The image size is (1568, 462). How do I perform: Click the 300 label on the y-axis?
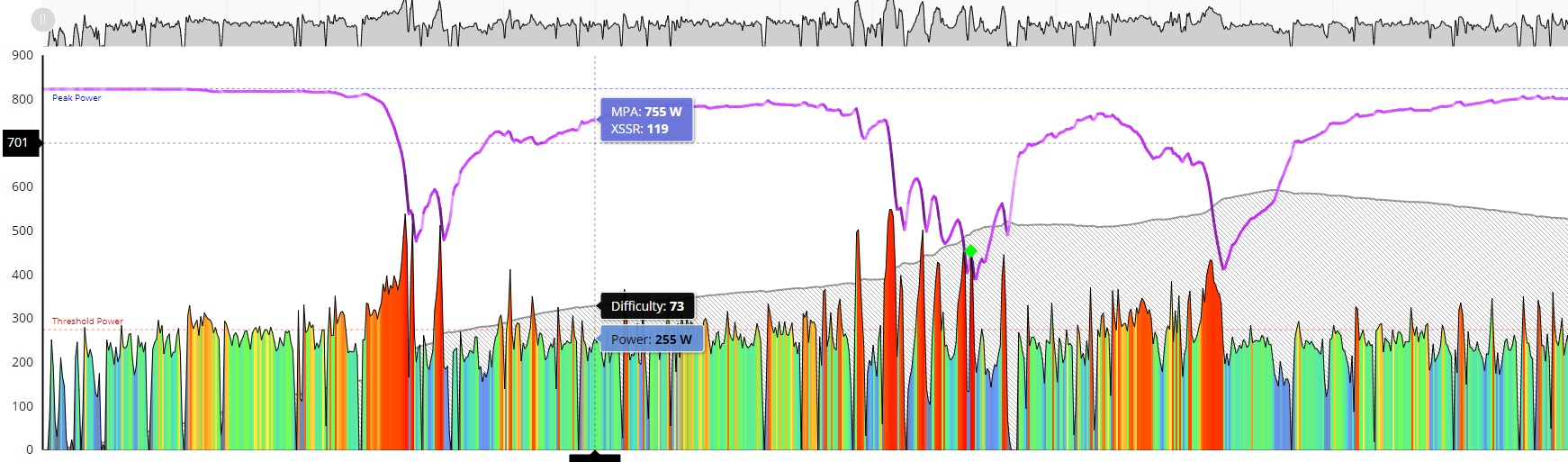tap(23, 318)
